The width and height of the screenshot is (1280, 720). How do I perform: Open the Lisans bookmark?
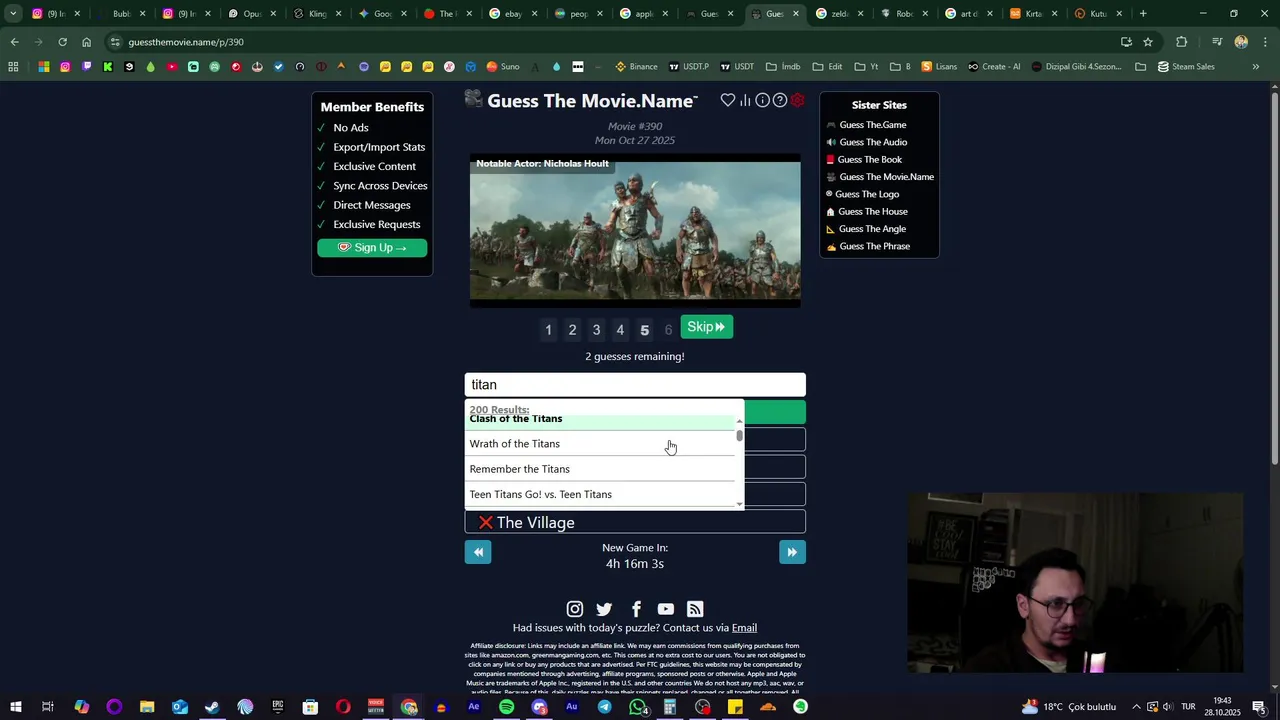[x=939, y=67]
